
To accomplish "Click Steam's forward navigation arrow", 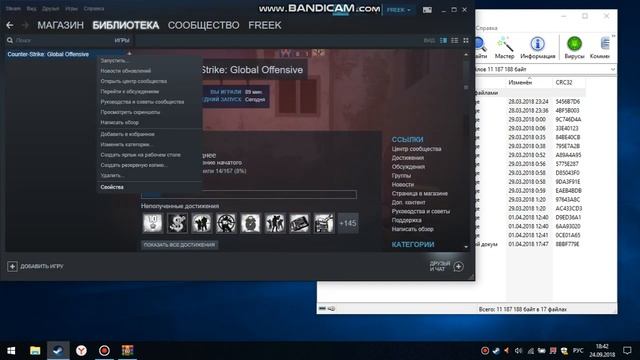I will pyautogui.click(x=25, y=25).
